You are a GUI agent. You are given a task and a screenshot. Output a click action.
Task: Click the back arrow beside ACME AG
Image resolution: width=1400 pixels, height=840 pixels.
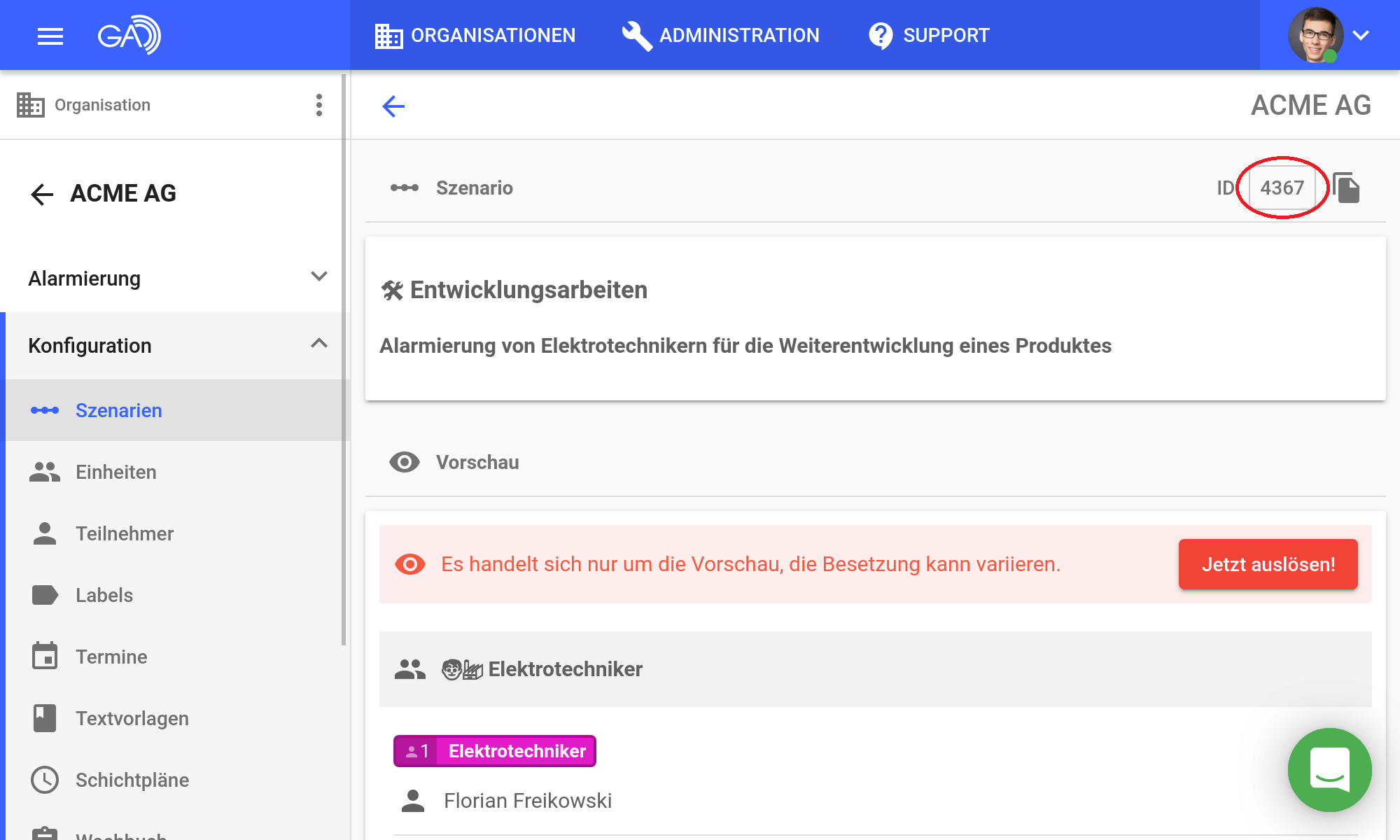point(41,194)
